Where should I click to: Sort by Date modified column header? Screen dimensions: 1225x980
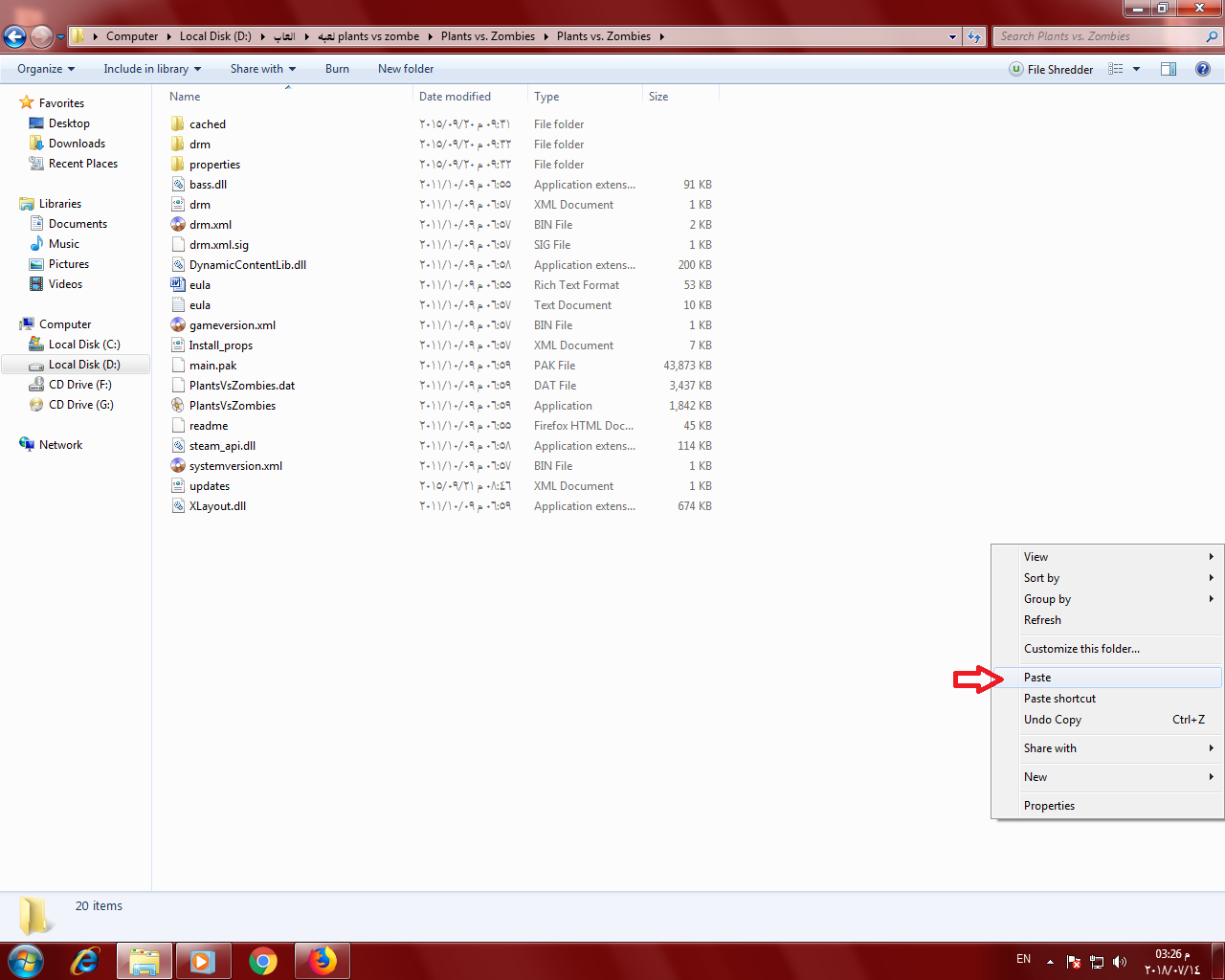click(x=470, y=96)
